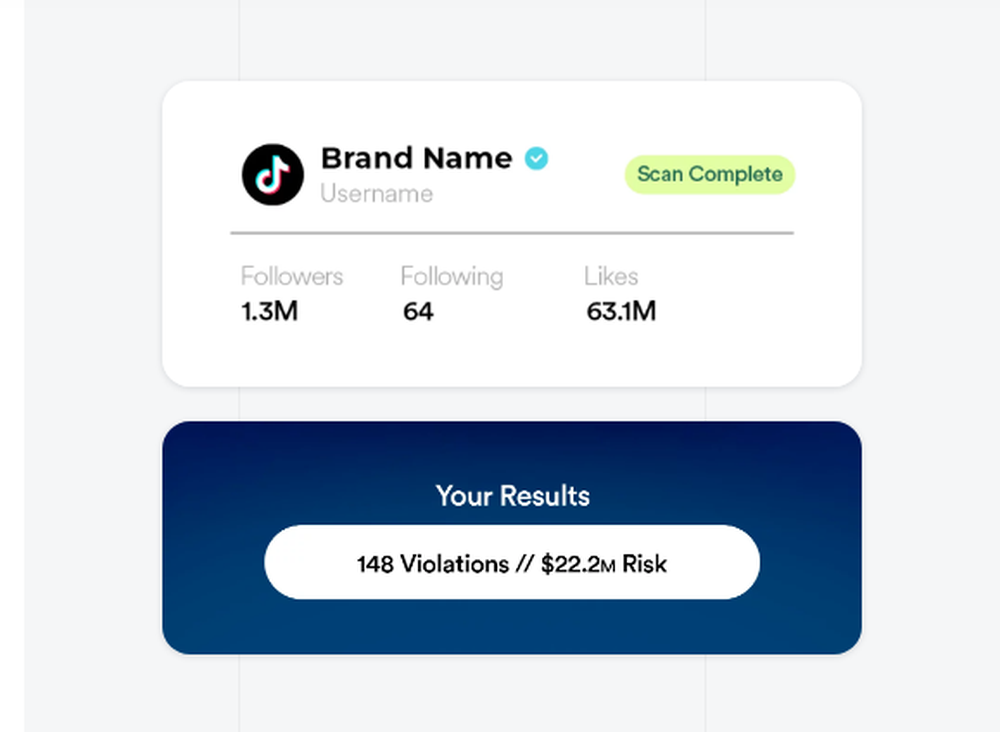Image resolution: width=1000 pixels, height=732 pixels.
Task: Select the Following label
Action: click(x=452, y=277)
